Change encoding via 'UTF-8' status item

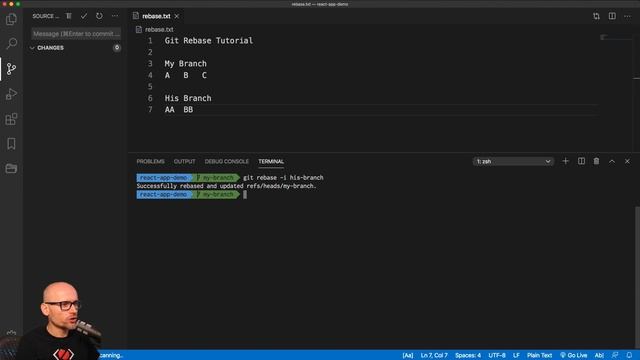pos(497,355)
